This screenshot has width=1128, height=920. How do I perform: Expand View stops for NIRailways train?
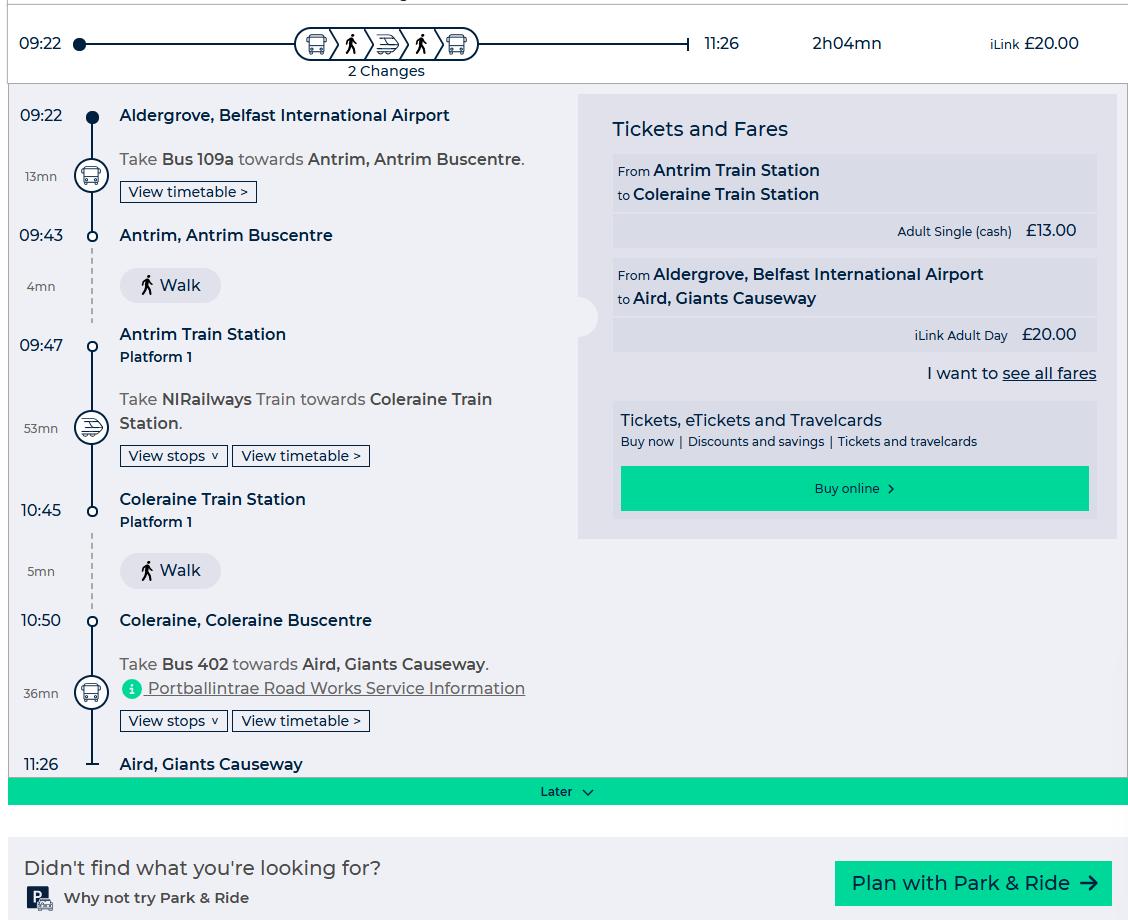(x=173, y=456)
